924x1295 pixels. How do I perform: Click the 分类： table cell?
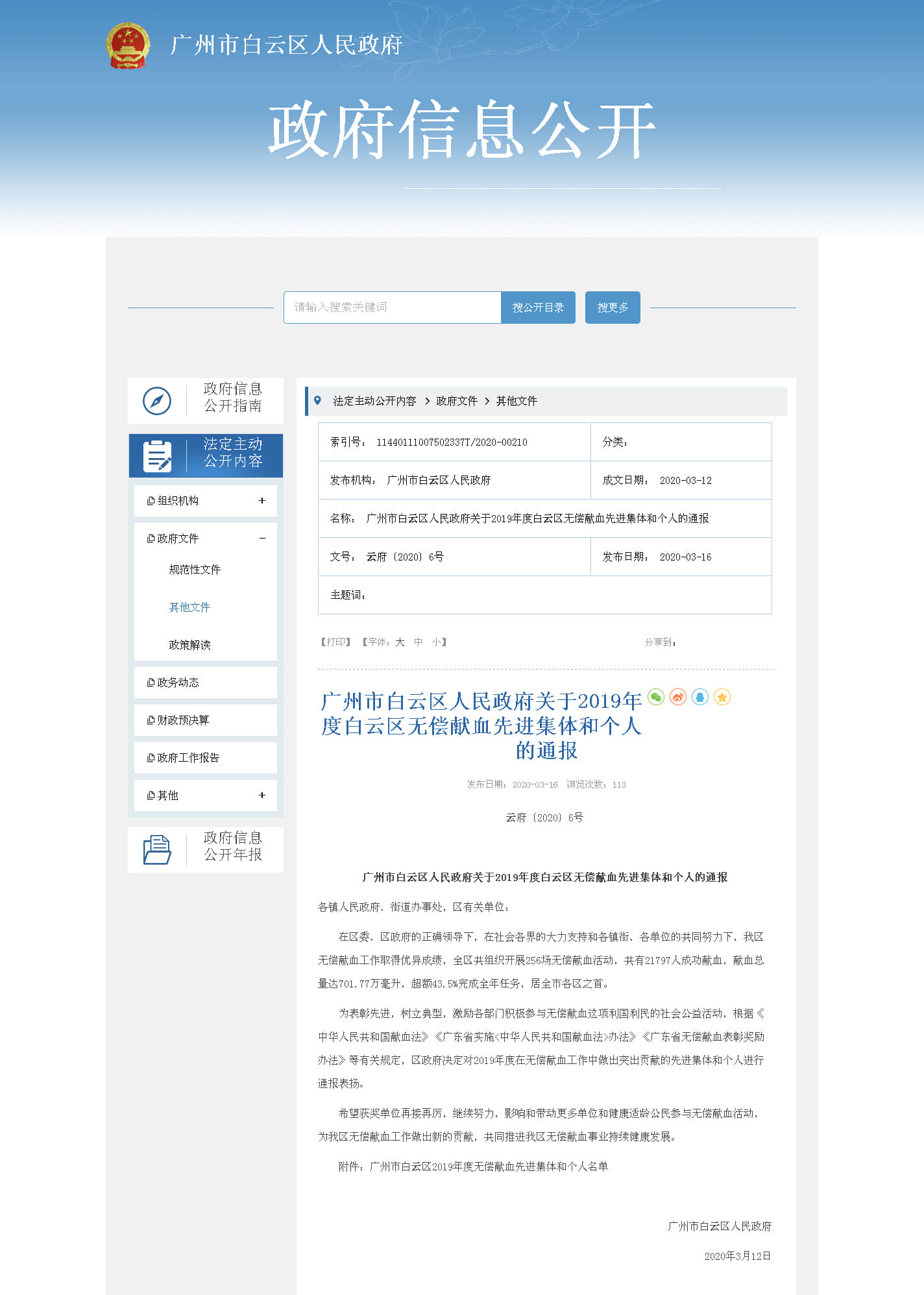[681, 442]
